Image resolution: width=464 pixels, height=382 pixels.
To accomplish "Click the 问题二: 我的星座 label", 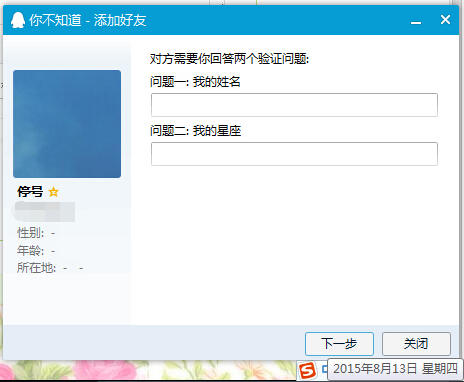I will coord(195,131).
